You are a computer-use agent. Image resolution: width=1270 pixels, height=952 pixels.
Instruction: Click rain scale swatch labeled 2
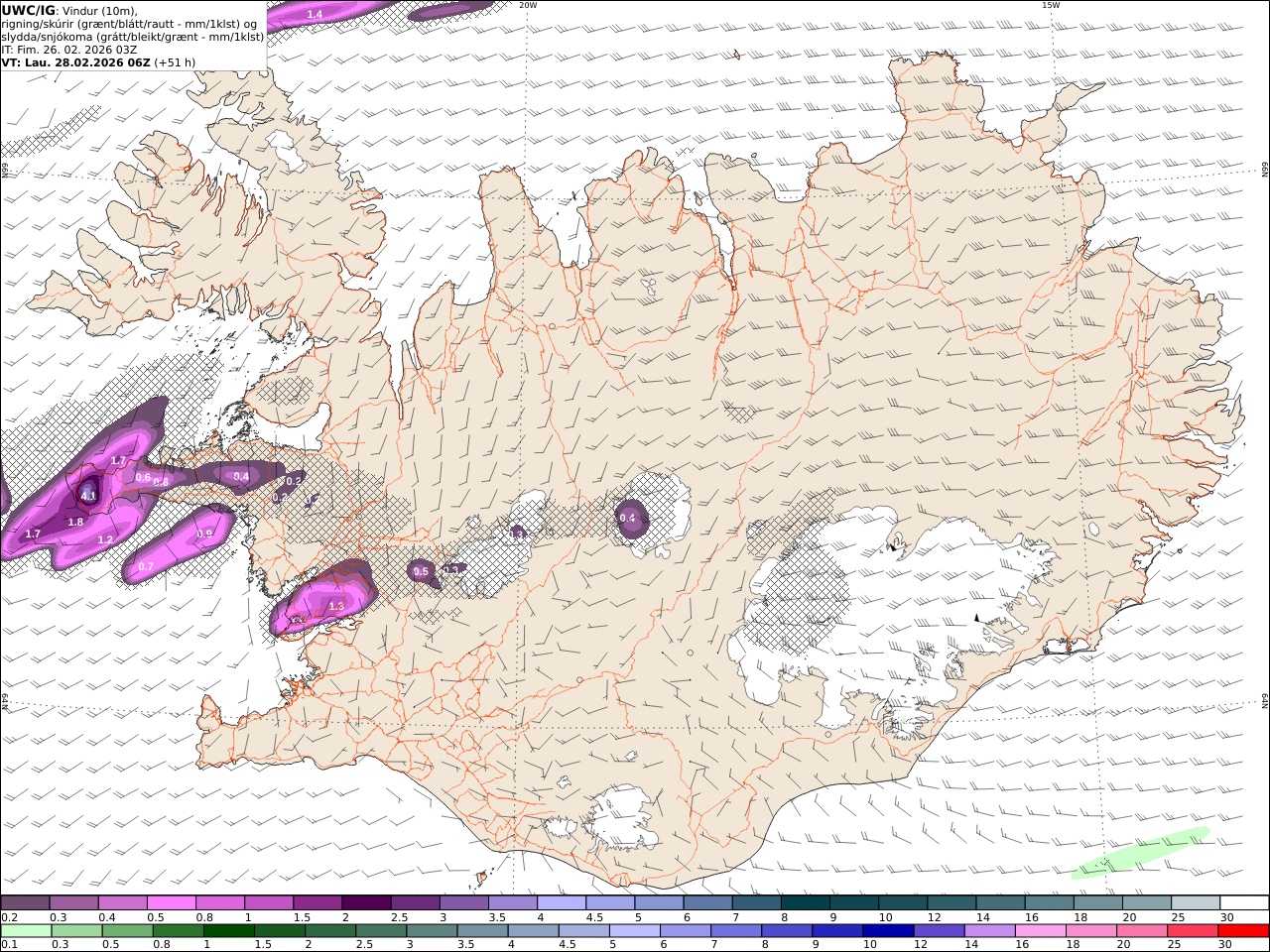click(x=329, y=931)
